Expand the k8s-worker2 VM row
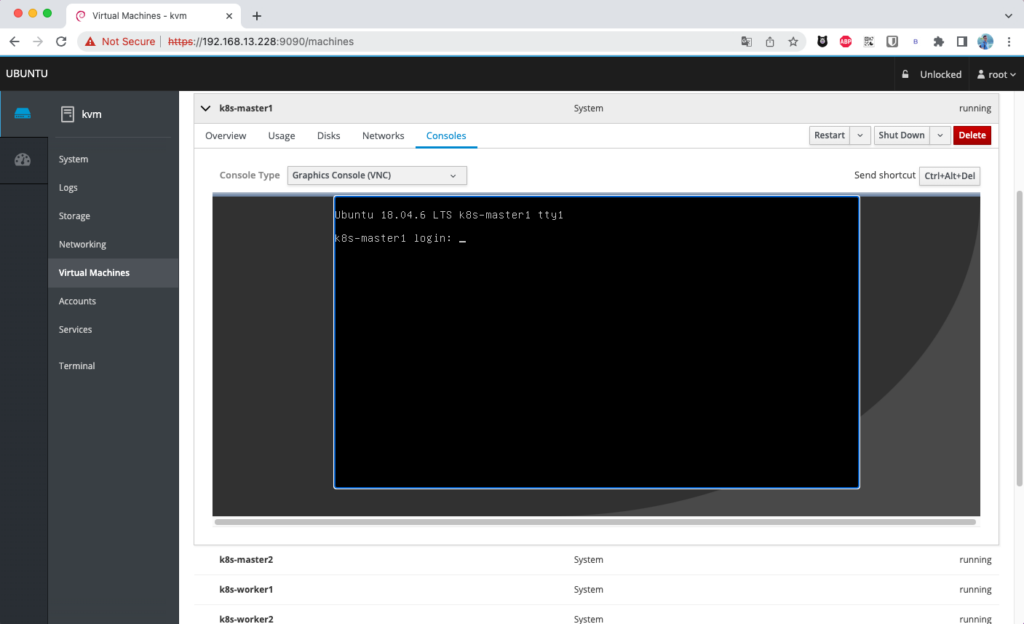The height and width of the screenshot is (624, 1024). [596, 617]
